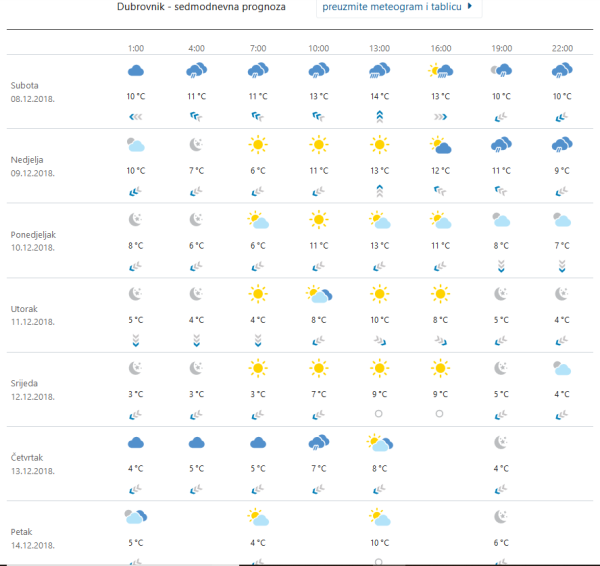This screenshot has width=600, height=566.
Task: Click the Srijeda 13:00 calm wind circle
Action: pos(379,413)
